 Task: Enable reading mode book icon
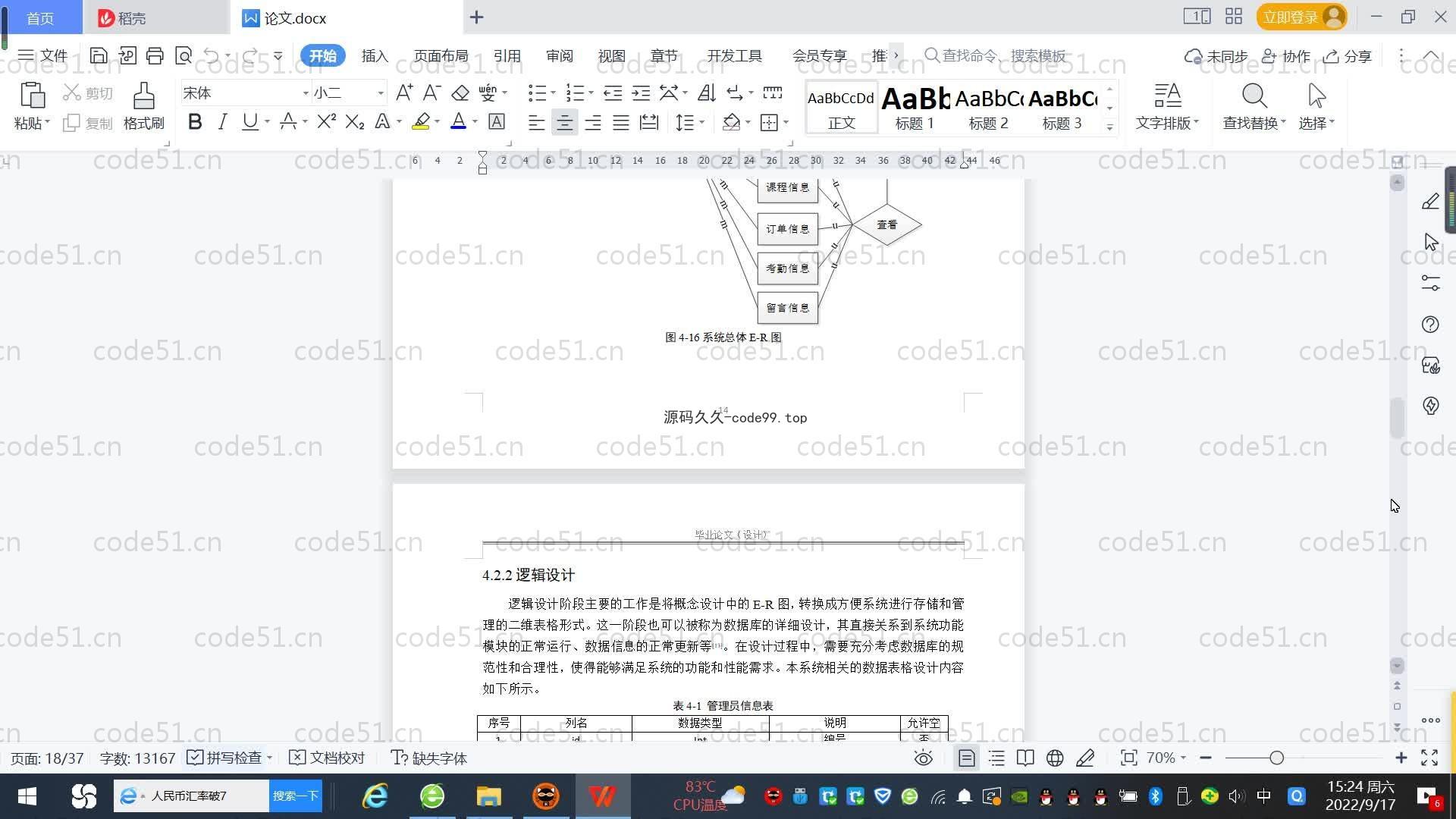tap(1025, 758)
